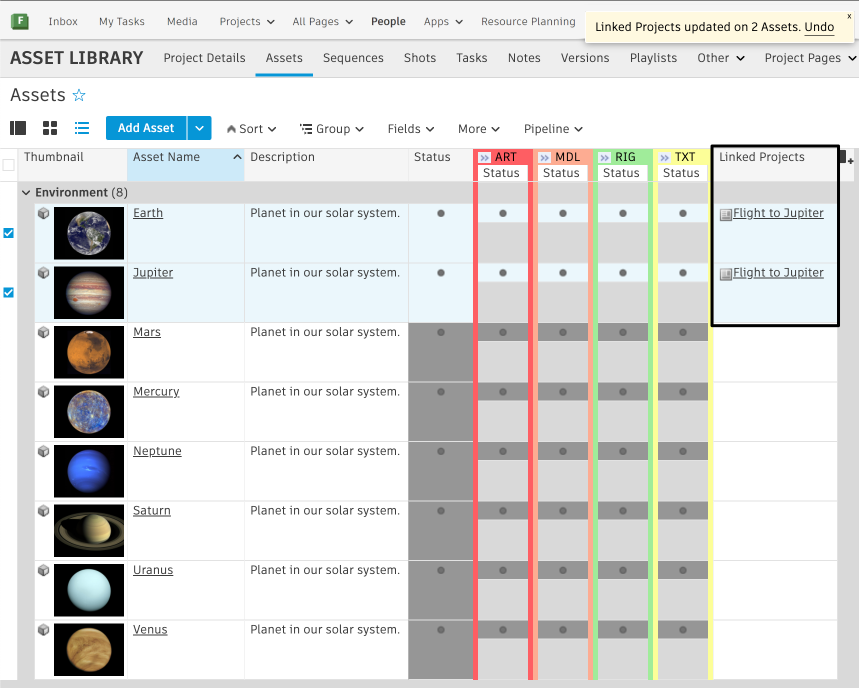Click project icon in Earth's Linked Projects
The image size is (859, 688).
tap(726, 214)
